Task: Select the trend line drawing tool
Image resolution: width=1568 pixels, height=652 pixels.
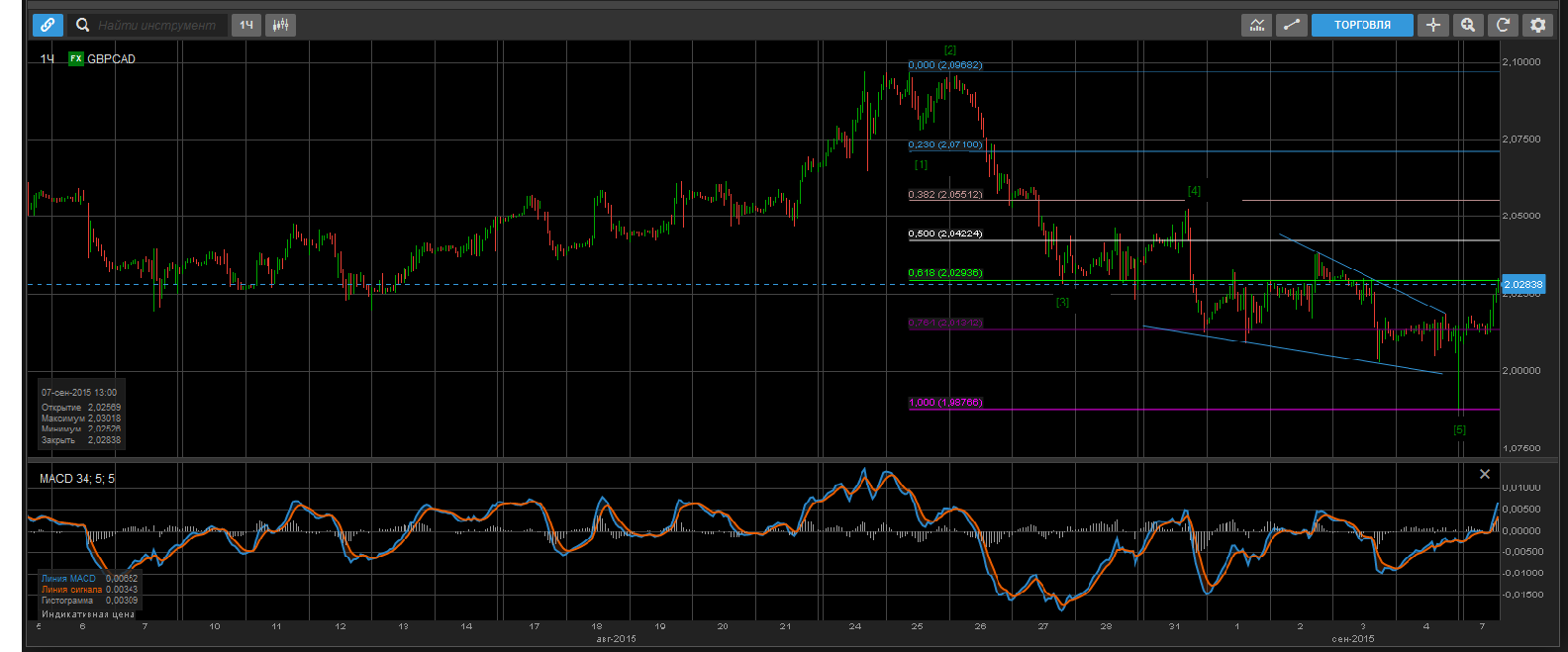Action: (x=1291, y=25)
